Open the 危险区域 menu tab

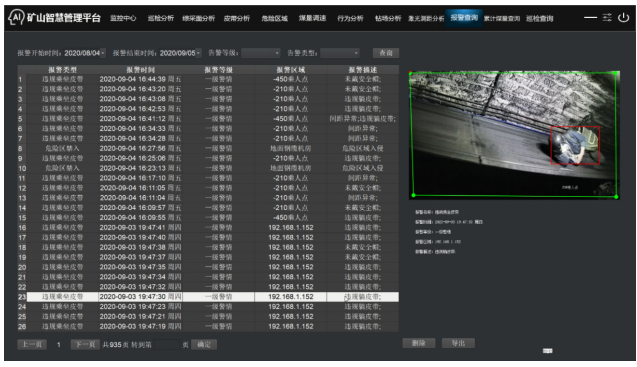point(275,18)
